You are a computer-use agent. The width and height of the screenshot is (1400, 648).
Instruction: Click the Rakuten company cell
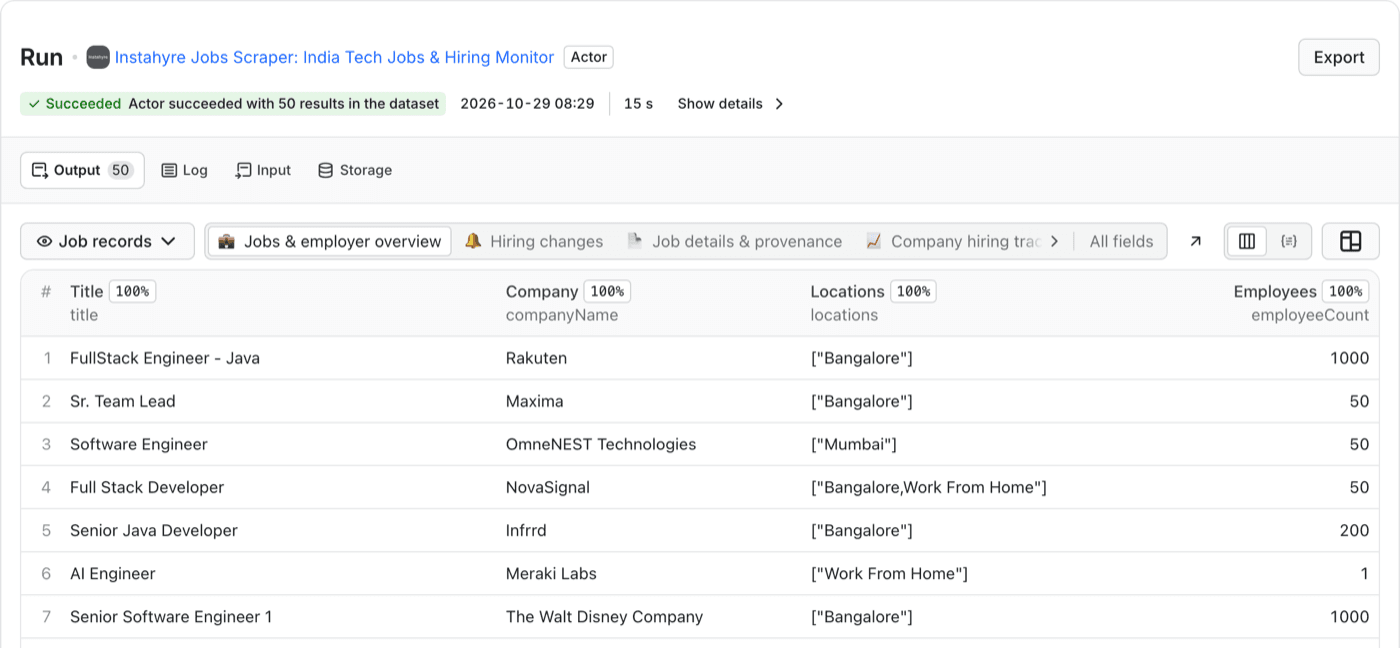point(536,358)
